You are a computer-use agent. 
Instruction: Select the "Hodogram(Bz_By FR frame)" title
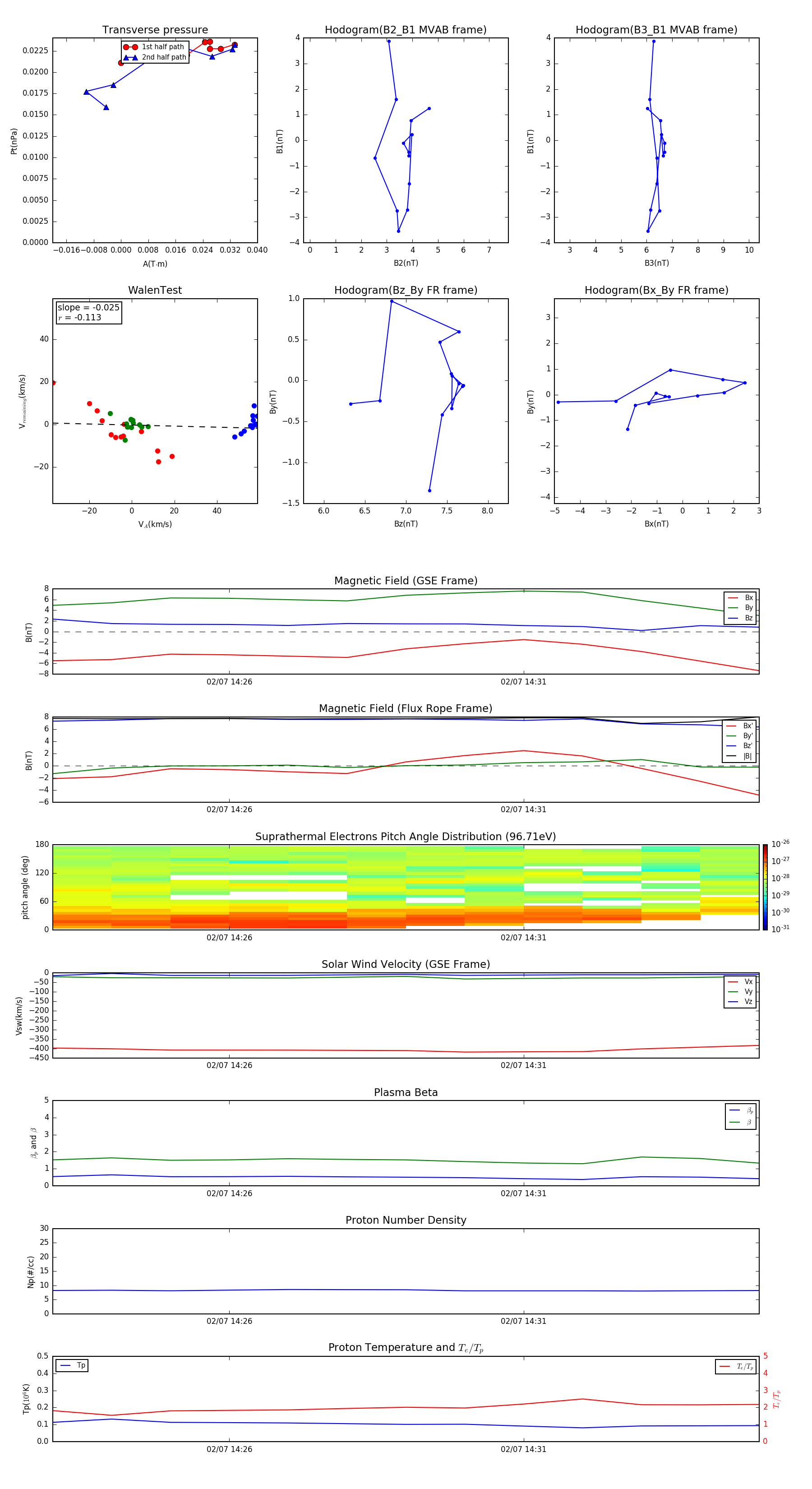pos(406,290)
